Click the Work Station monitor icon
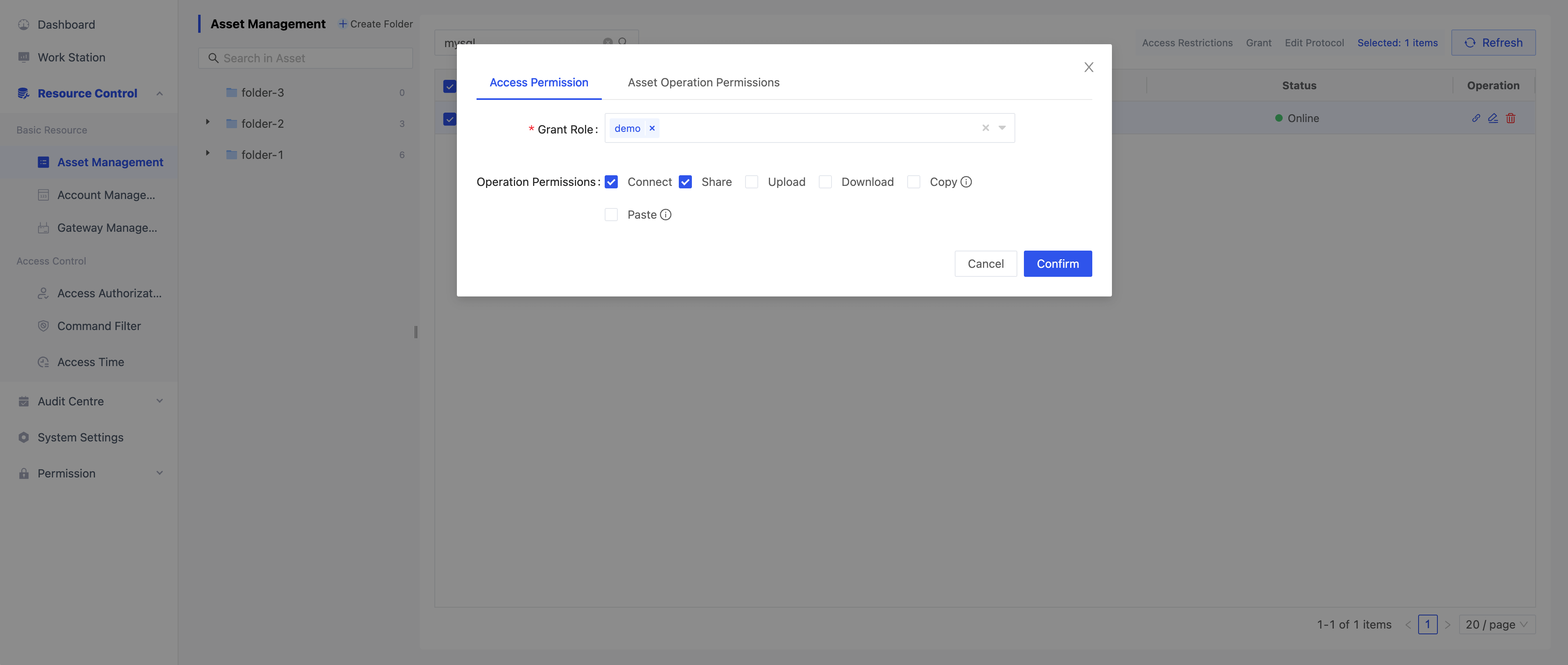1568x665 pixels. [x=24, y=57]
